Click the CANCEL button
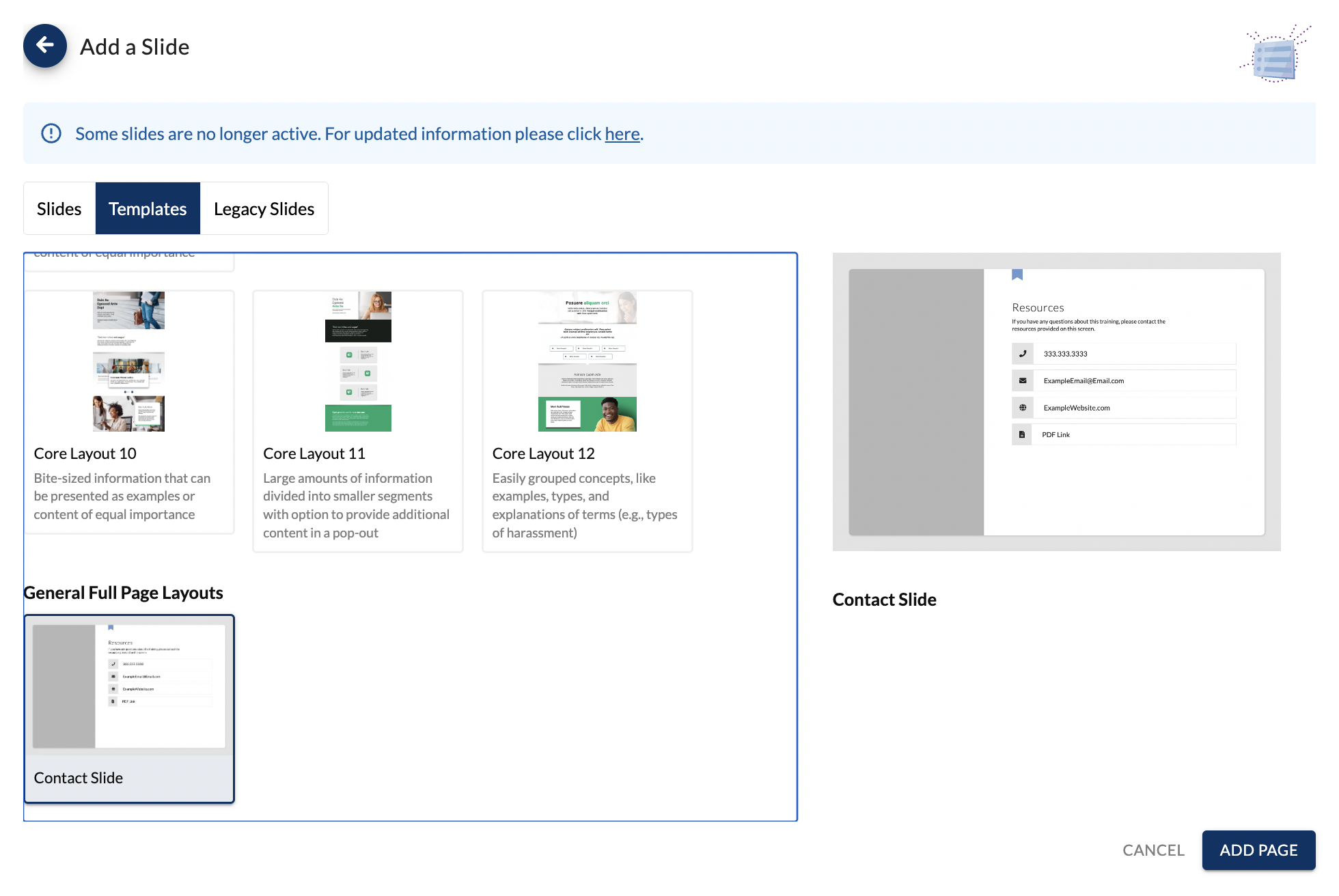 (x=1153, y=850)
